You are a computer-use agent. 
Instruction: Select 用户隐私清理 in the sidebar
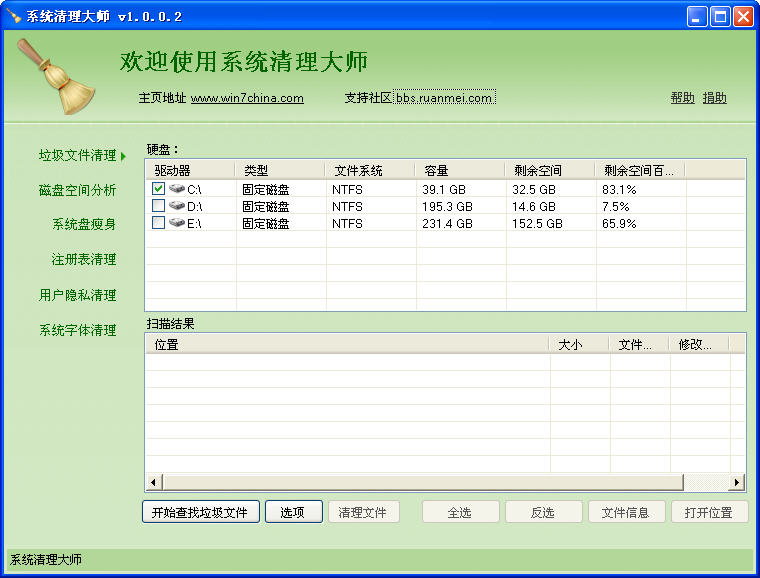(77, 295)
